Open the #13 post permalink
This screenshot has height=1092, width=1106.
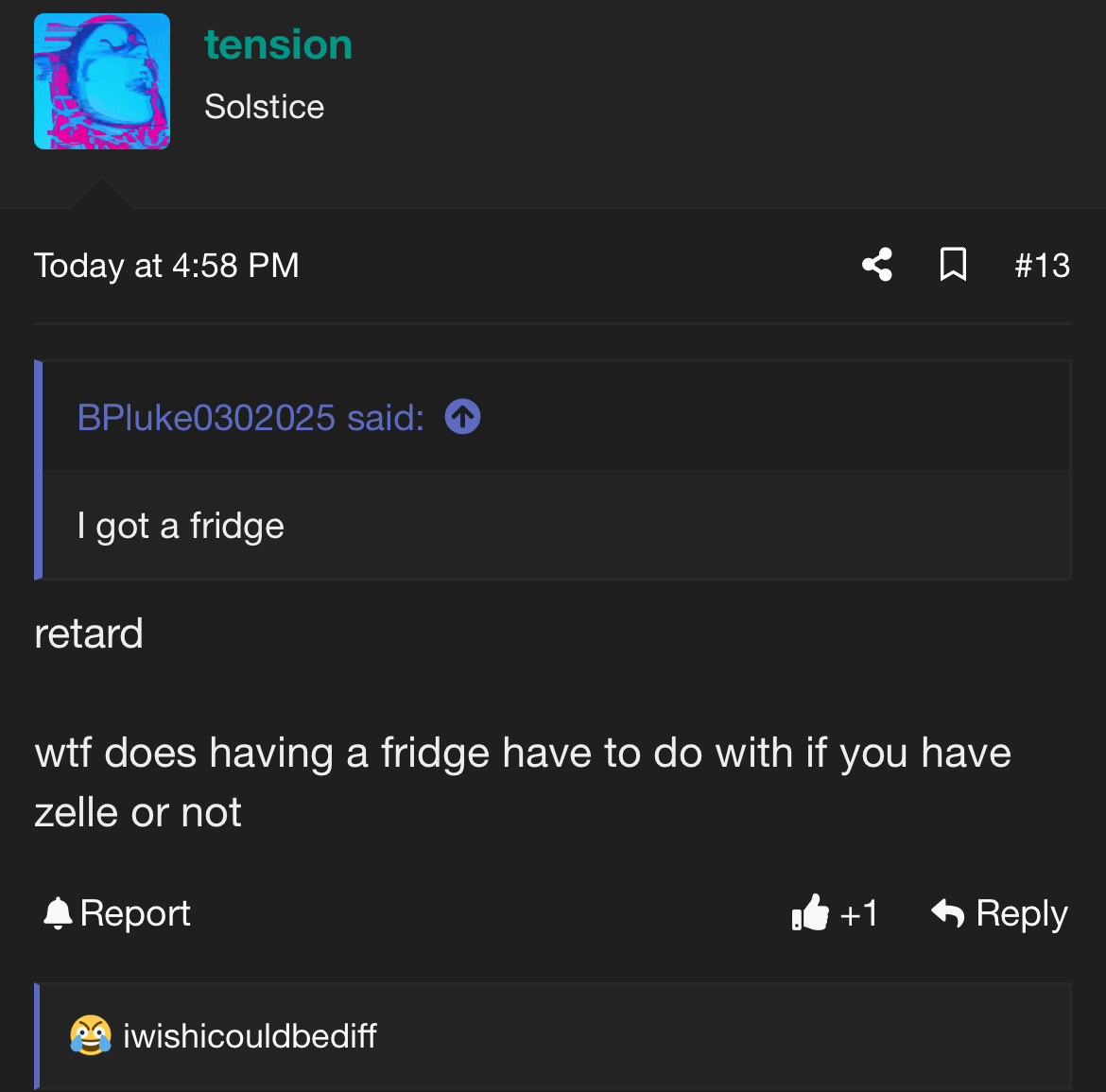tap(1042, 266)
